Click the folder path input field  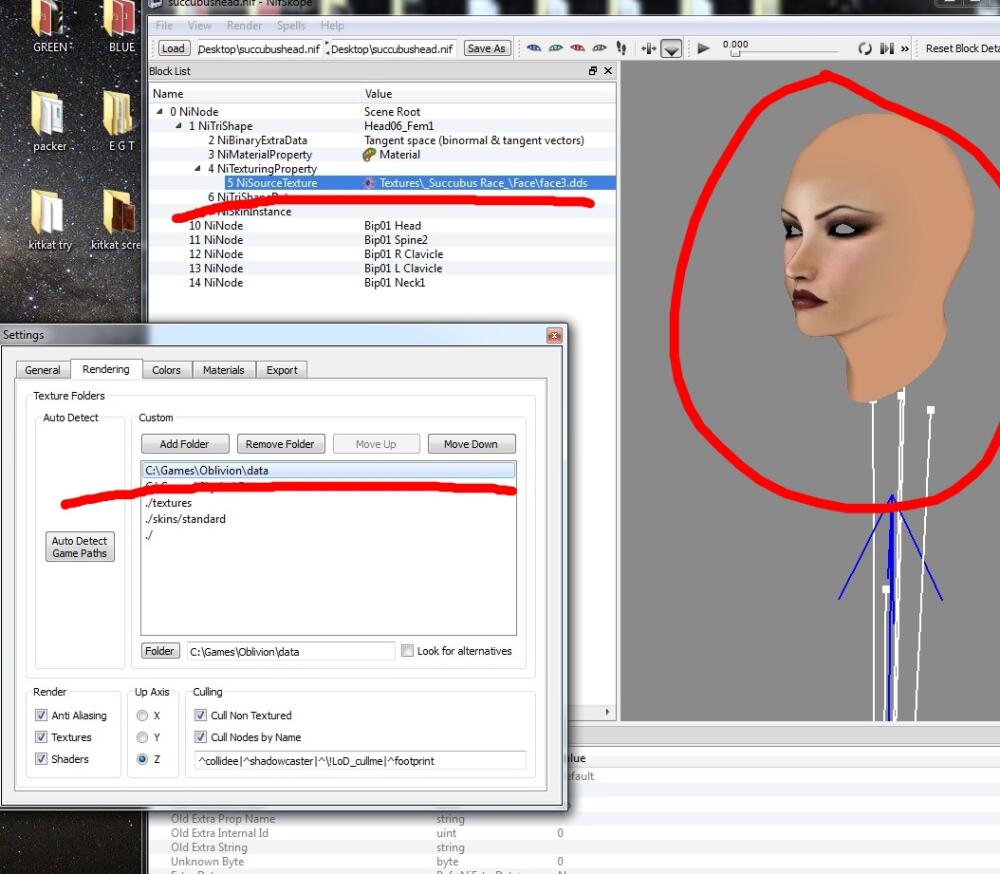click(291, 651)
